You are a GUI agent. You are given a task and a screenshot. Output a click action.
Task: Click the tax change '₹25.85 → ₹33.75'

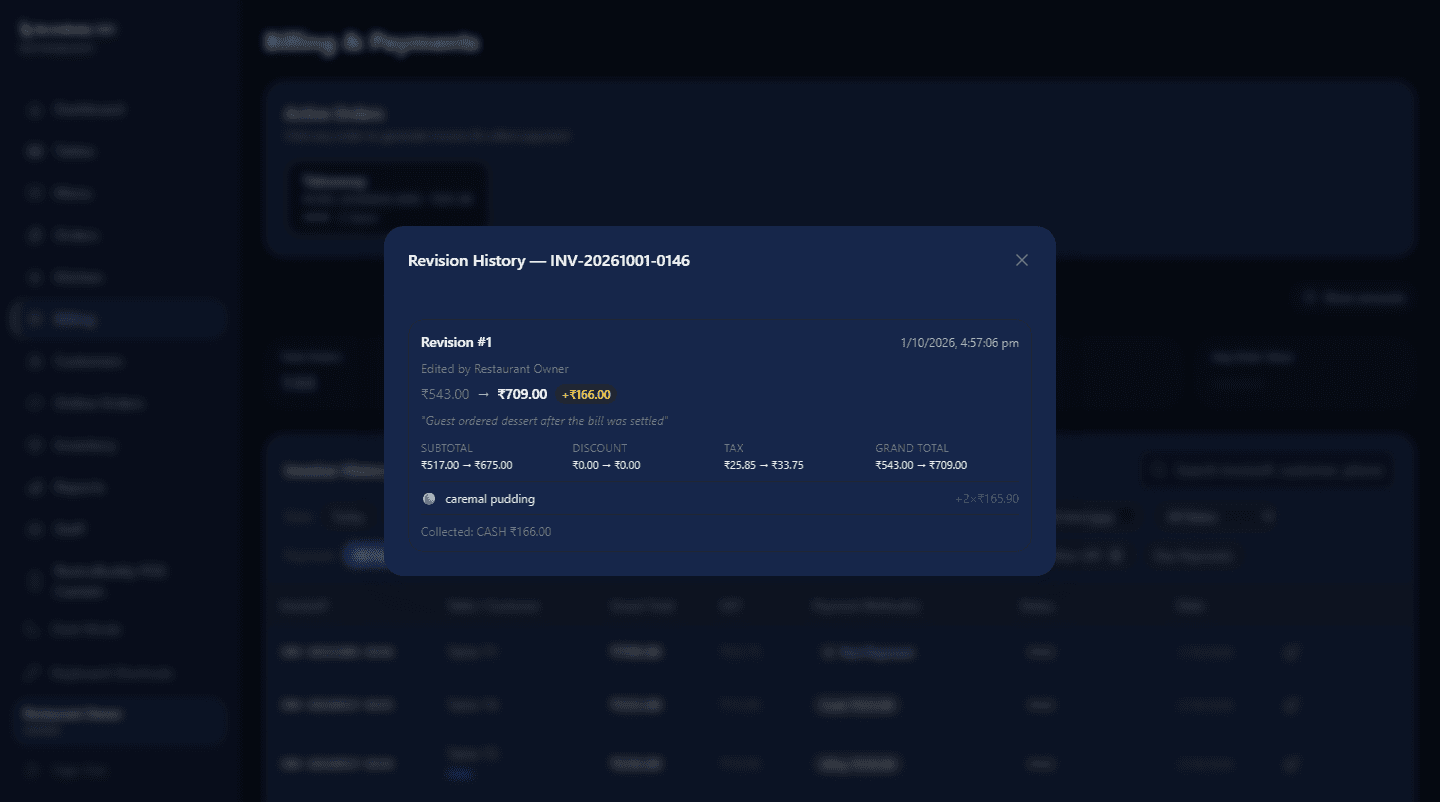764,465
